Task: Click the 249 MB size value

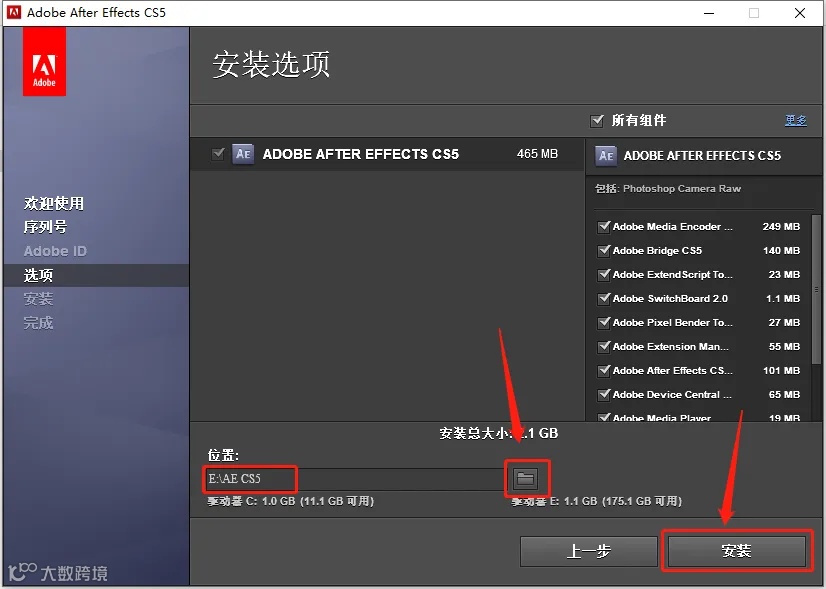Action: (781, 227)
